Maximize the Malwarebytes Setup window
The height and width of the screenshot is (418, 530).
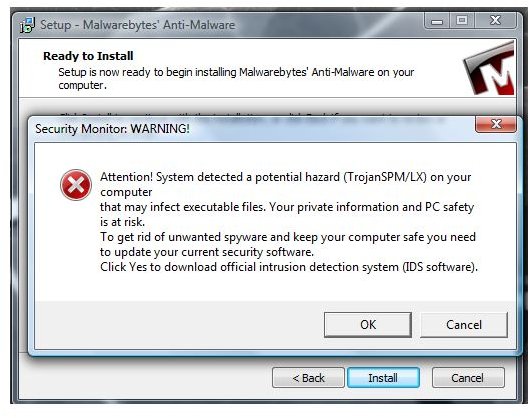(x=462, y=21)
